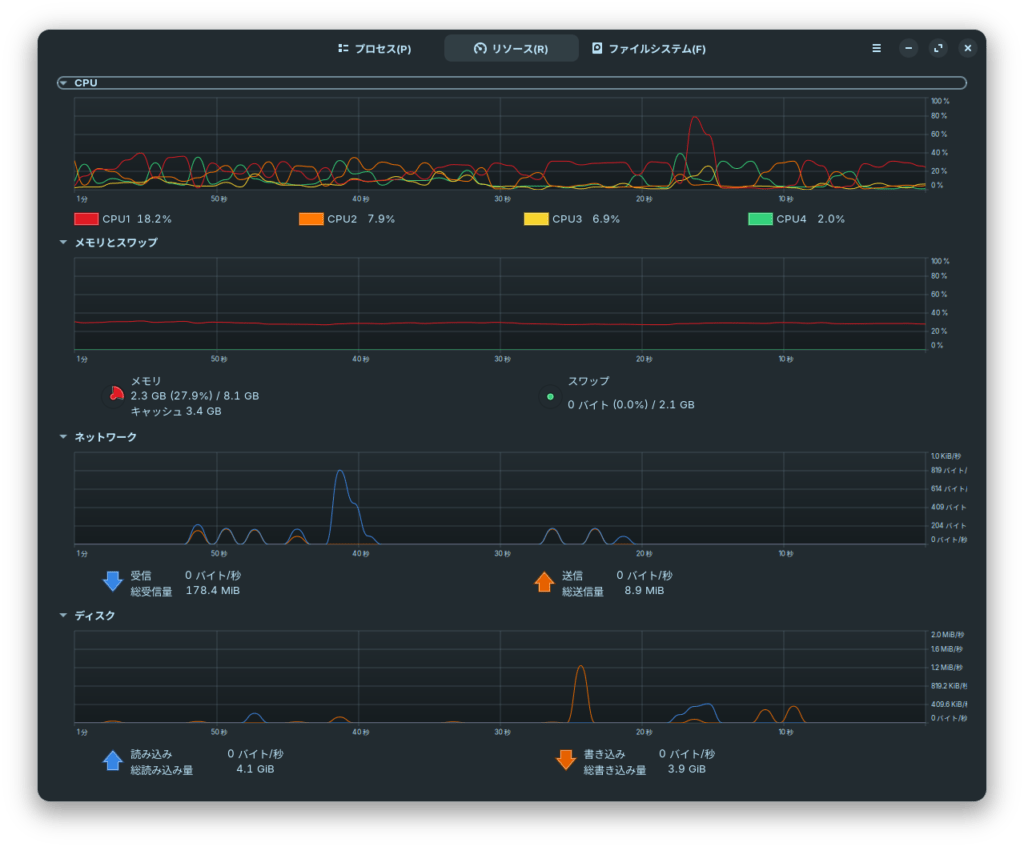The image size is (1024, 847).
Task: Collapse the メモリとスワップ section
Action: click(64, 242)
